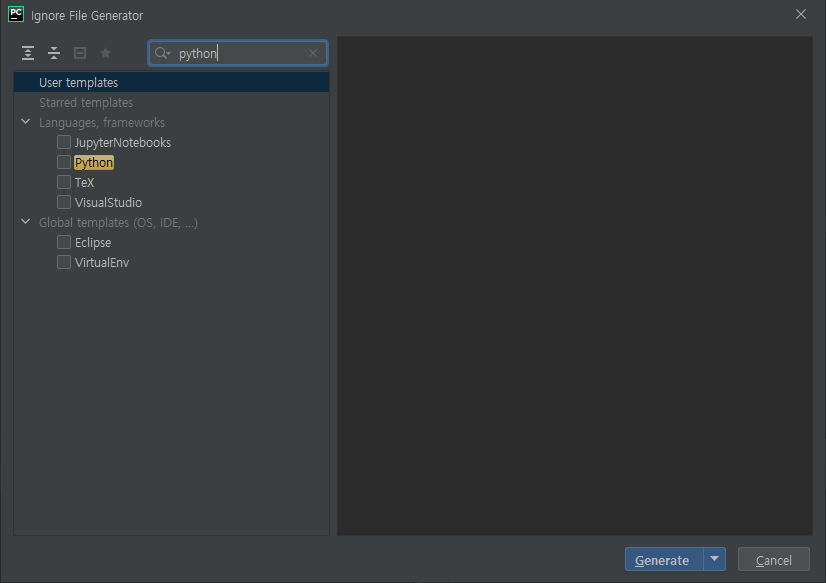
Task: Collapse the Languages, frameworks group
Action: [25, 122]
